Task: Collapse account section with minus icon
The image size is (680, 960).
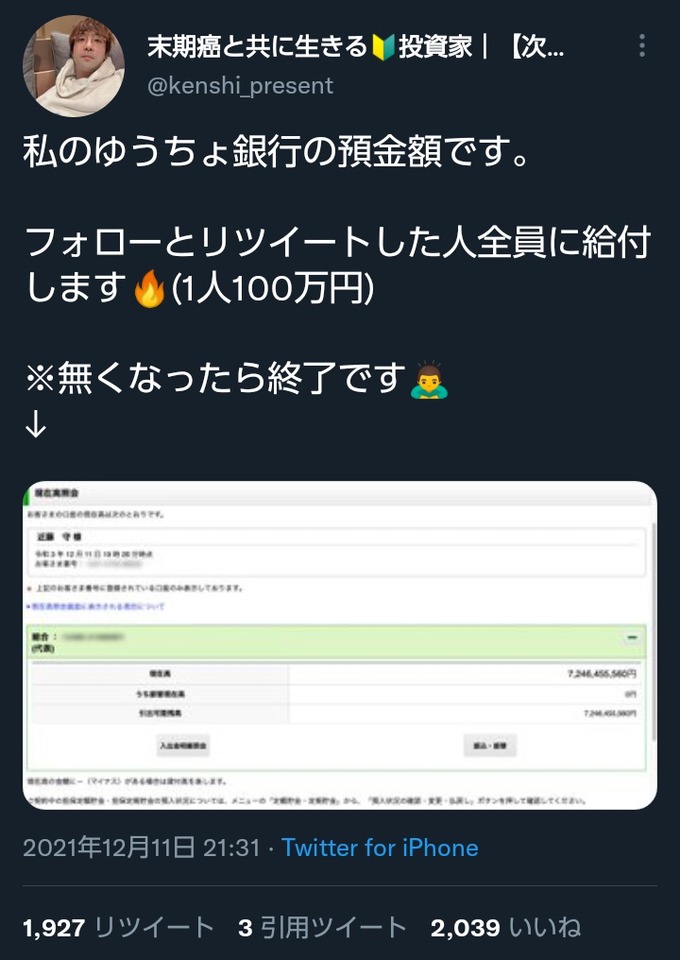Action: point(632,638)
